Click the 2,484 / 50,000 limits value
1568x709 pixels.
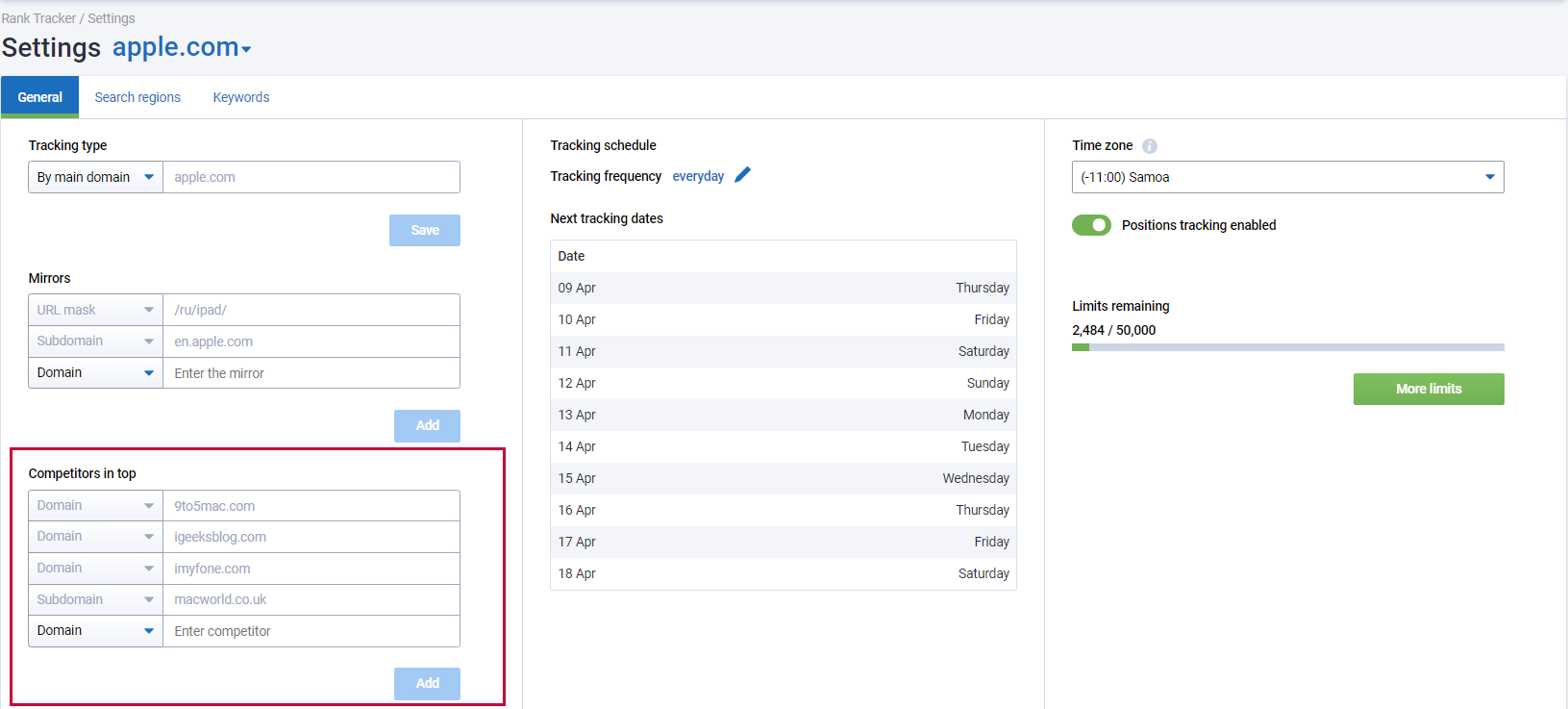[x=1113, y=330]
